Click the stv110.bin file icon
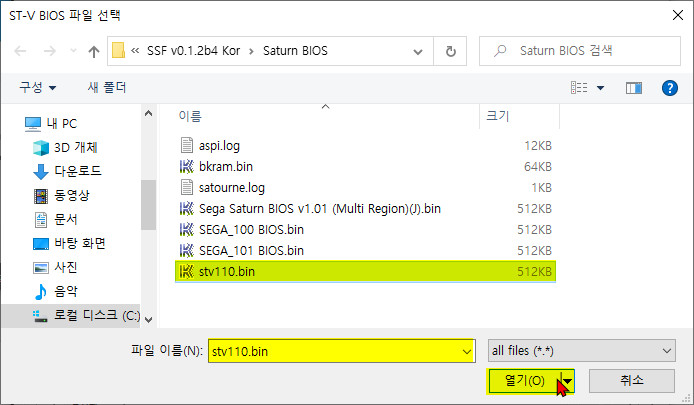 tap(187, 271)
